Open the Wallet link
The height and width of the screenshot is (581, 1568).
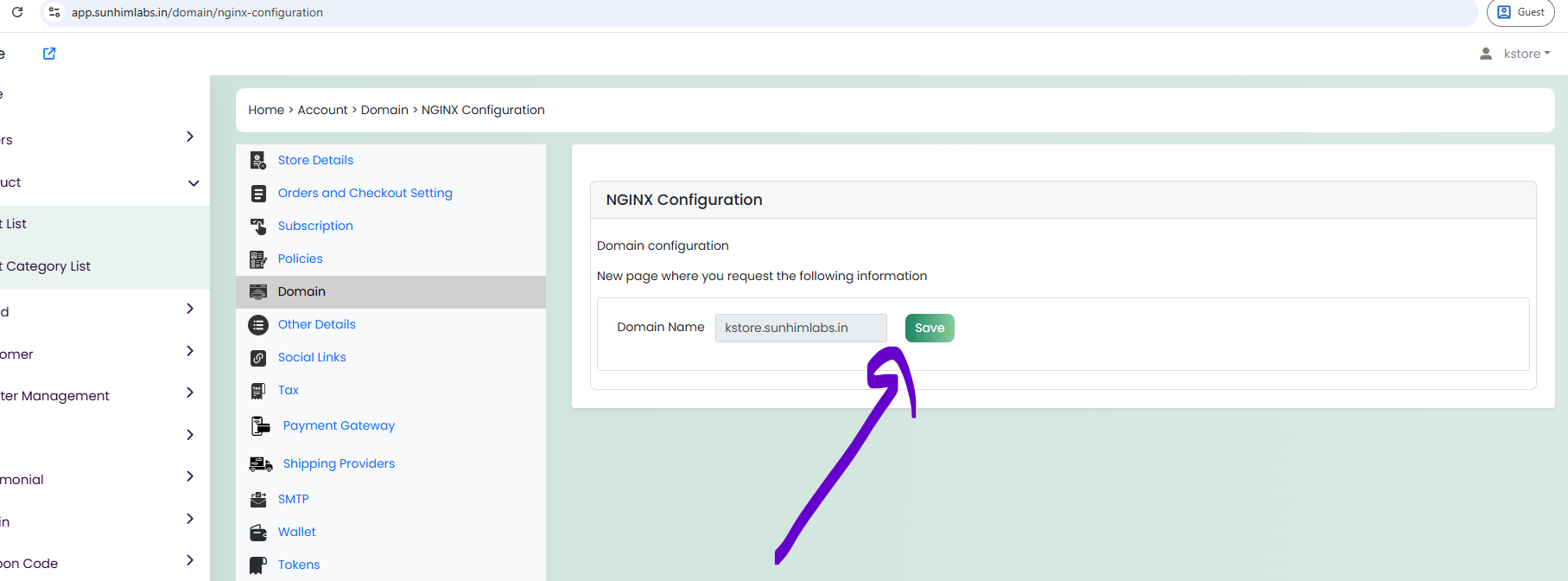297,532
